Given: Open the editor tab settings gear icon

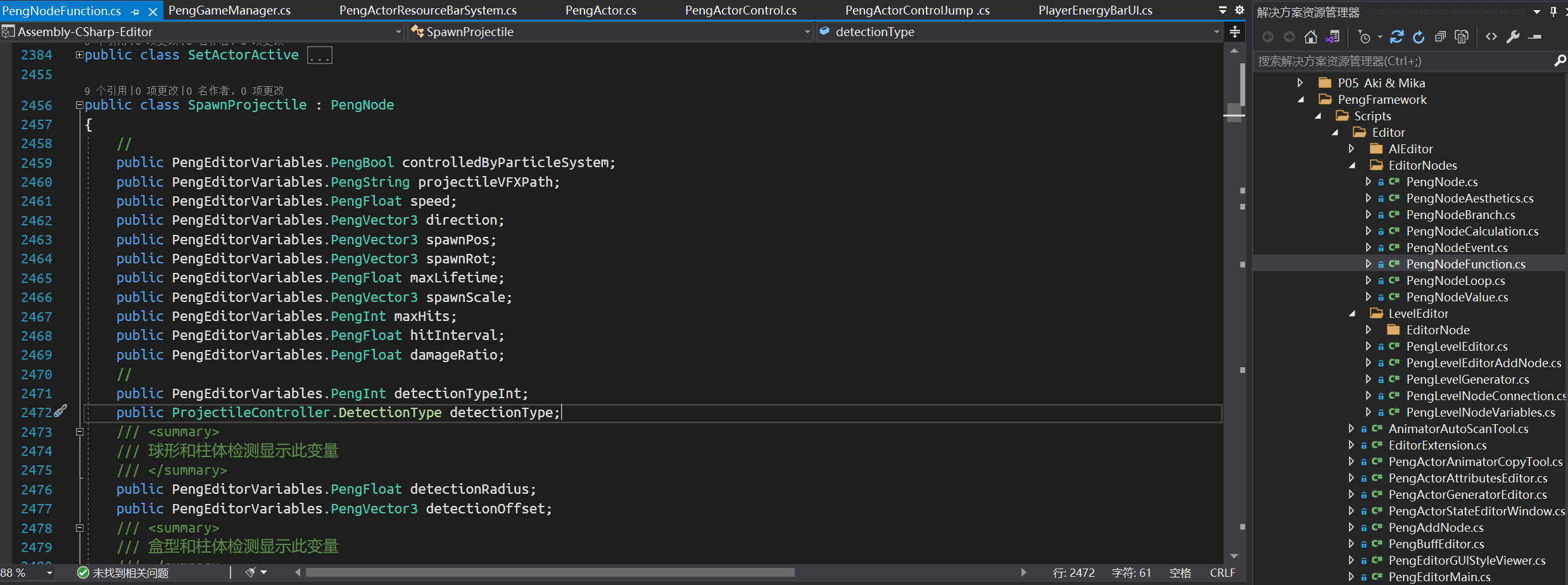Looking at the screenshot, I should (1239, 10).
